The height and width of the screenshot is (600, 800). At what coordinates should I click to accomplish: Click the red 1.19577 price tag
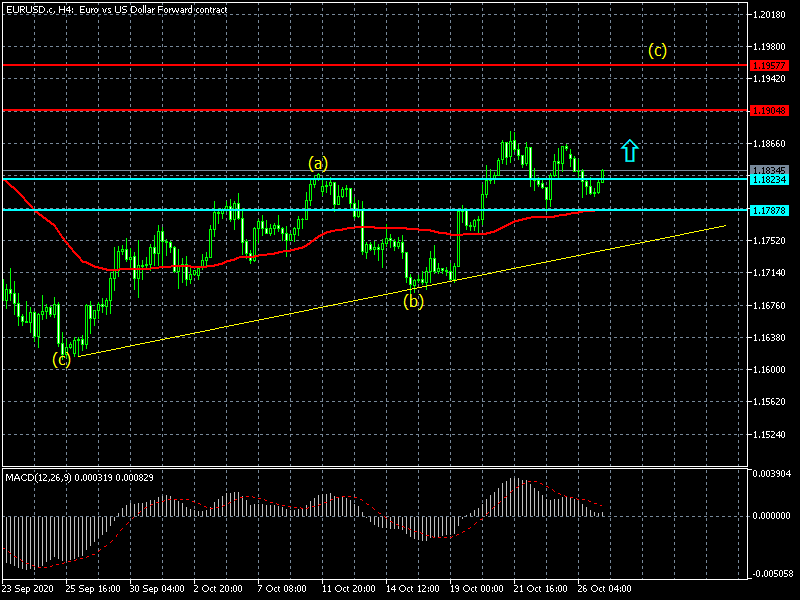click(x=772, y=65)
